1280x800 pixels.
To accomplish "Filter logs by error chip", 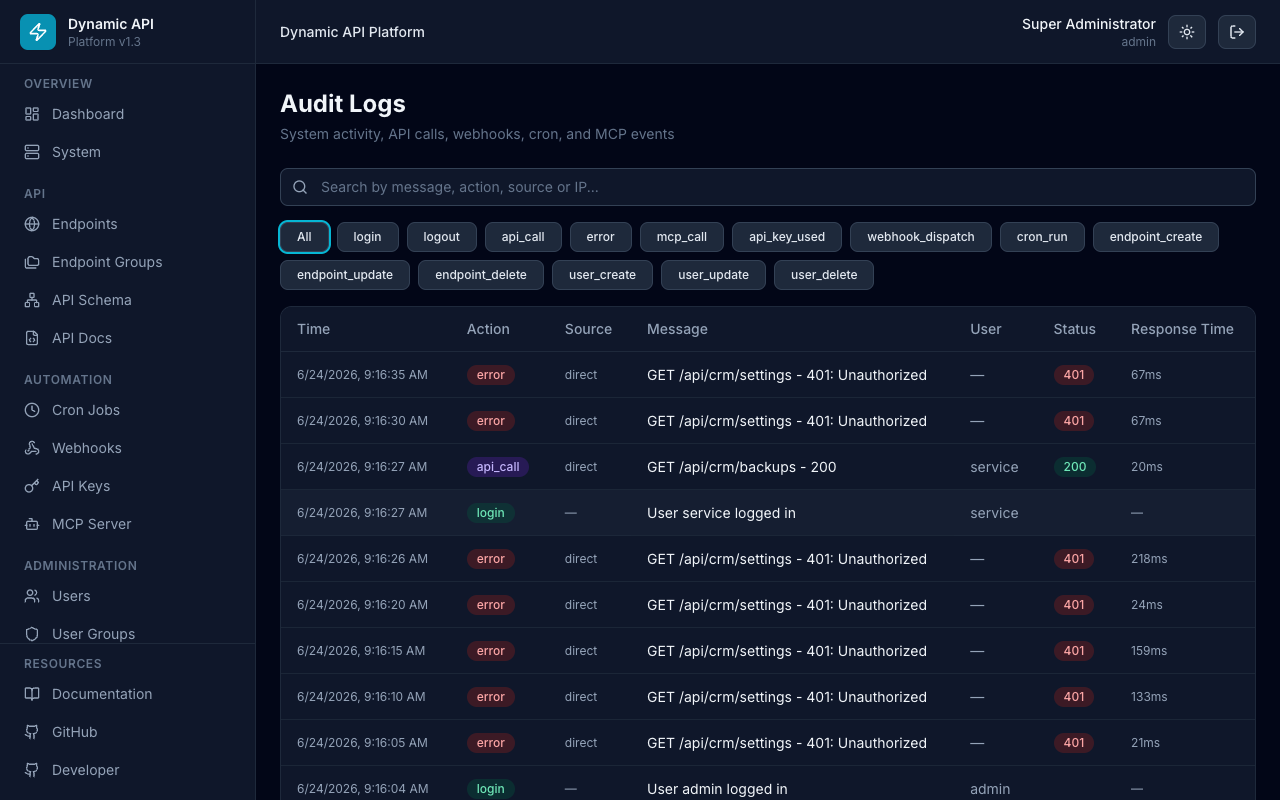I will pos(600,237).
